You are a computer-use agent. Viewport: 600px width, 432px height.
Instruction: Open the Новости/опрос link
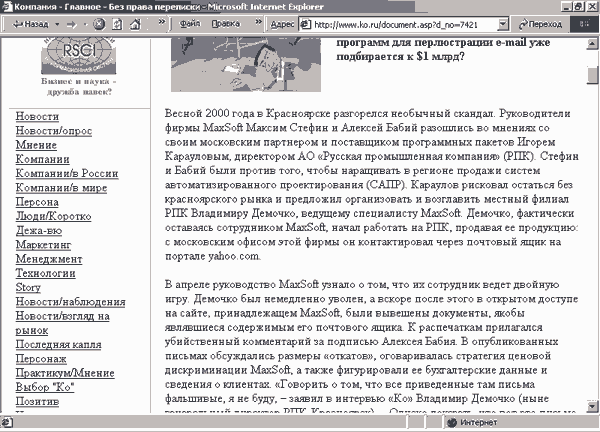click(x=54, y=131)
